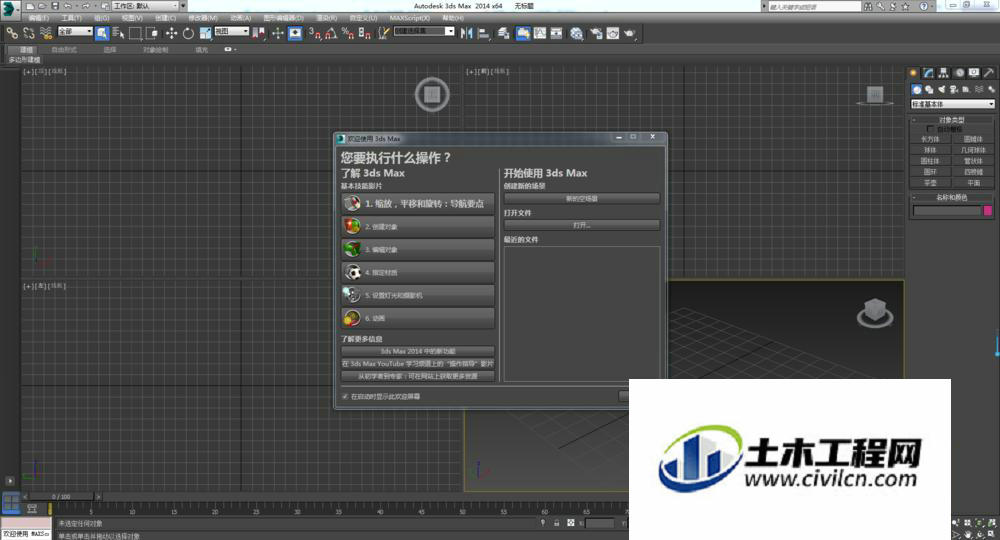Screen dimensions: 1000x540
Task: Click the Redo arrow in quick access toolbar
Action: (x=85, y=6)
